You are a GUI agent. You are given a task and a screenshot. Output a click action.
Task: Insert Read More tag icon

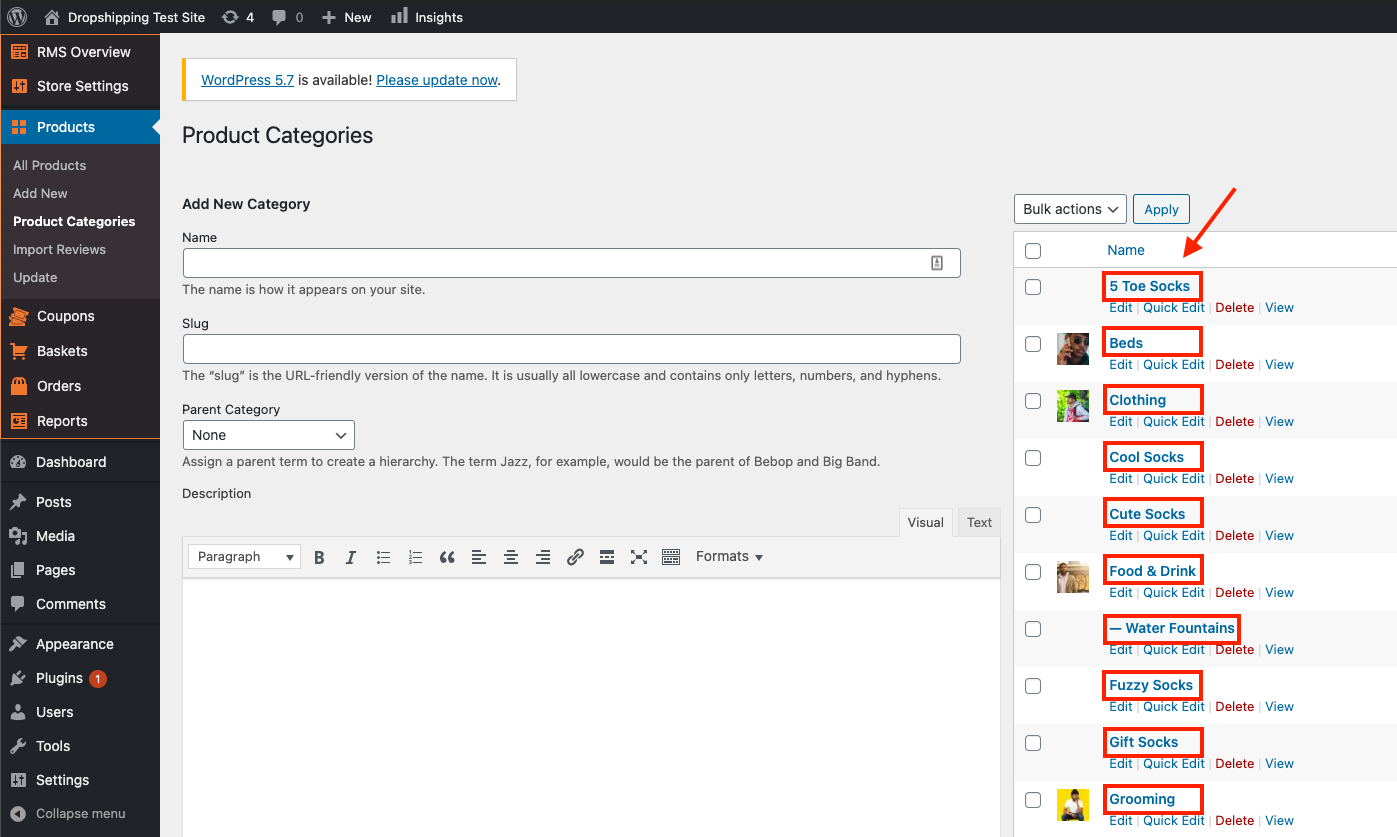tap(607, 557)
